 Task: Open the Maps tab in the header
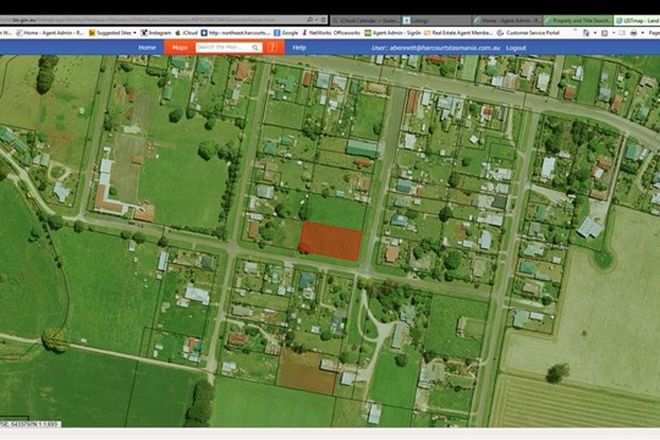pos(179,47)
